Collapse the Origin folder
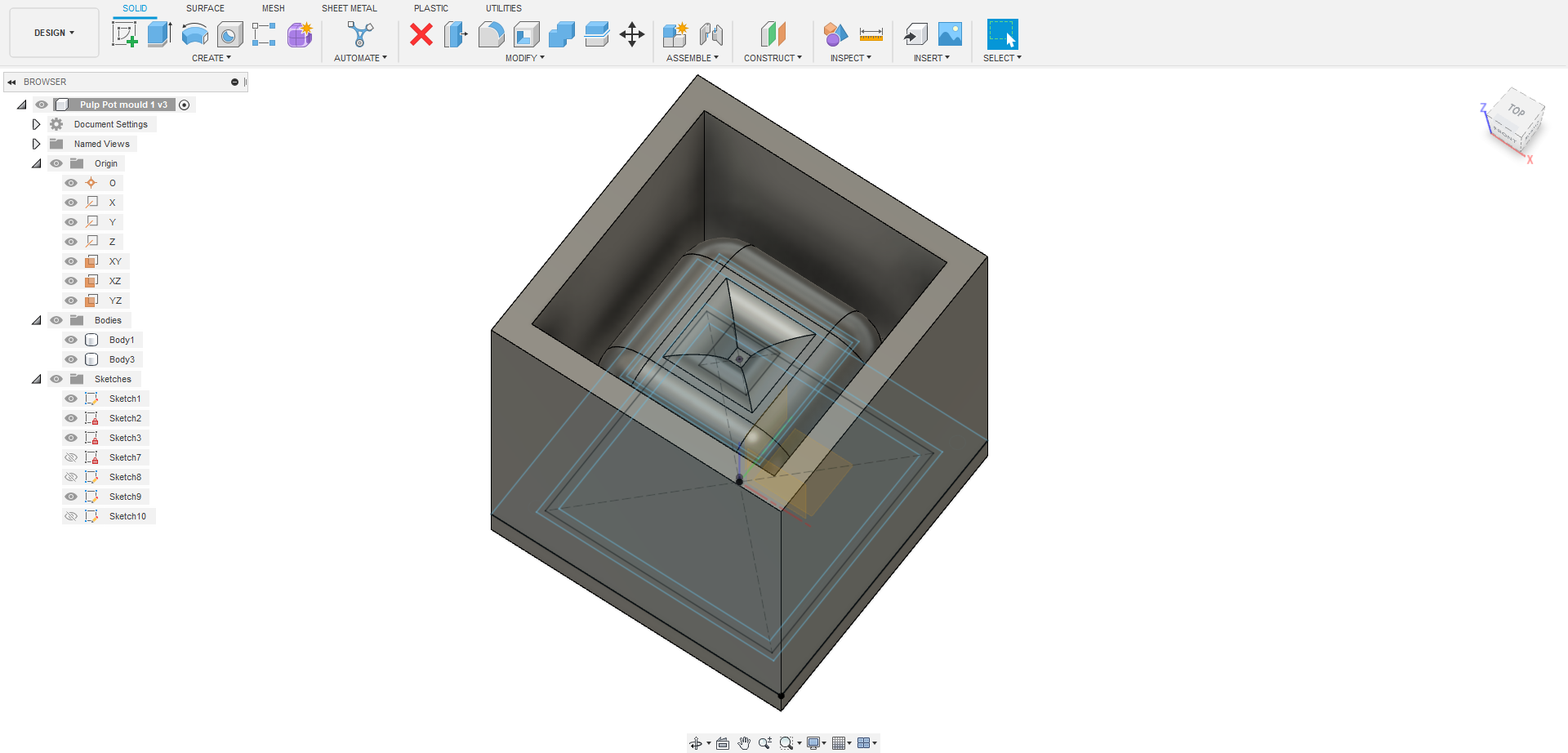This screenshot has height=753, width=1568. [x=36, y=163]
